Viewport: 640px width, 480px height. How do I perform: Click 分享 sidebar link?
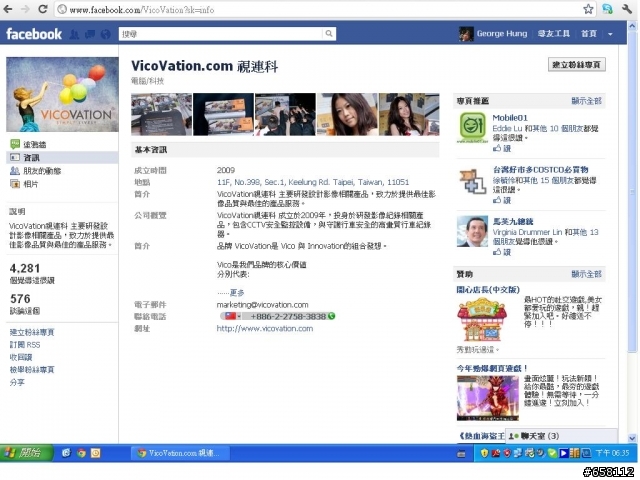[17, 382]
